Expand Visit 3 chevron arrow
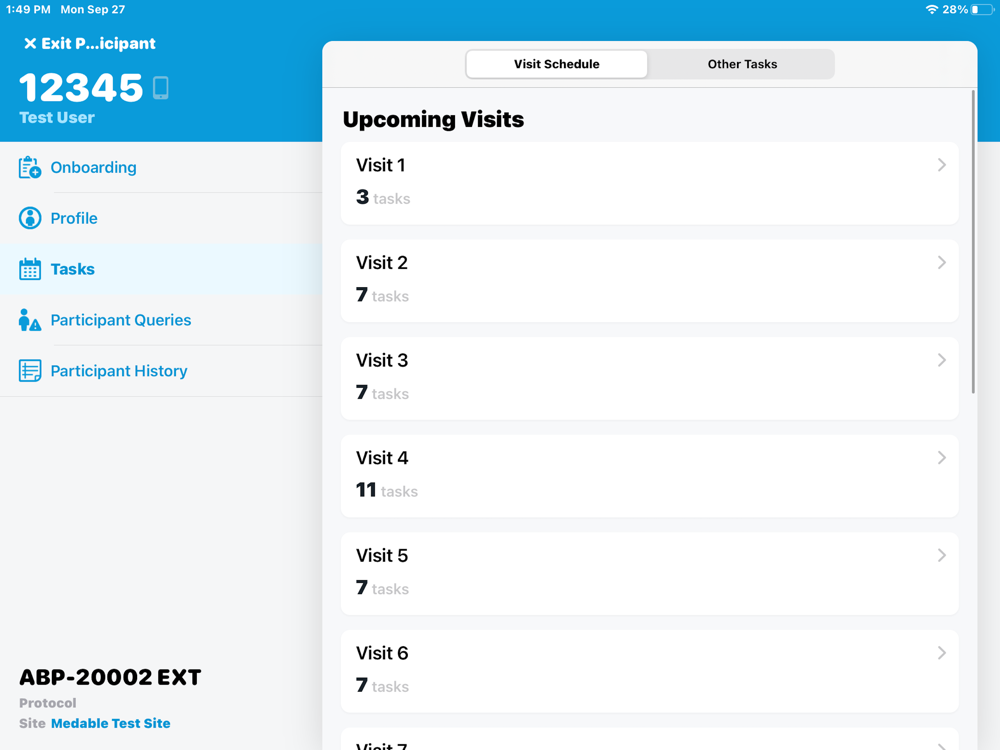 [941, 360]
